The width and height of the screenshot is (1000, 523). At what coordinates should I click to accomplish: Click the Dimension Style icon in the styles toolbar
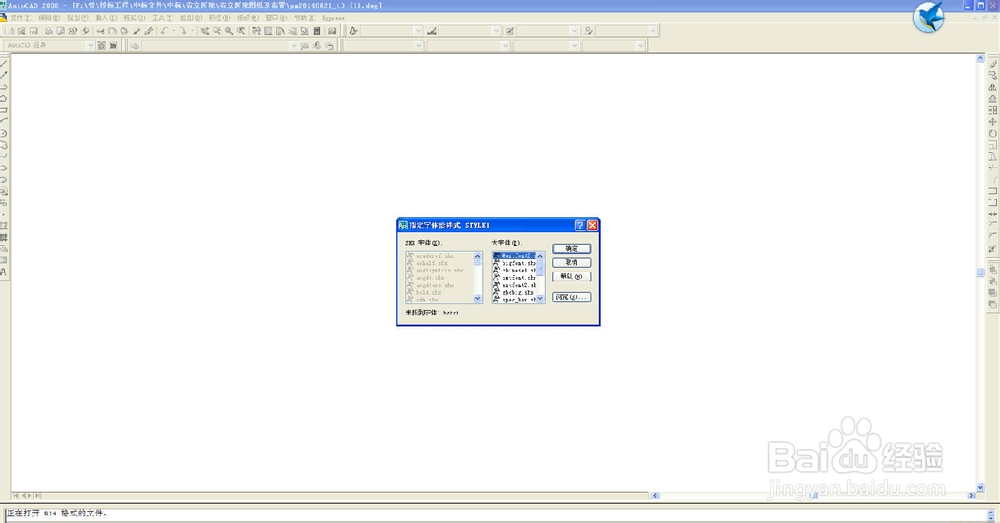click(x=432, y=31)
